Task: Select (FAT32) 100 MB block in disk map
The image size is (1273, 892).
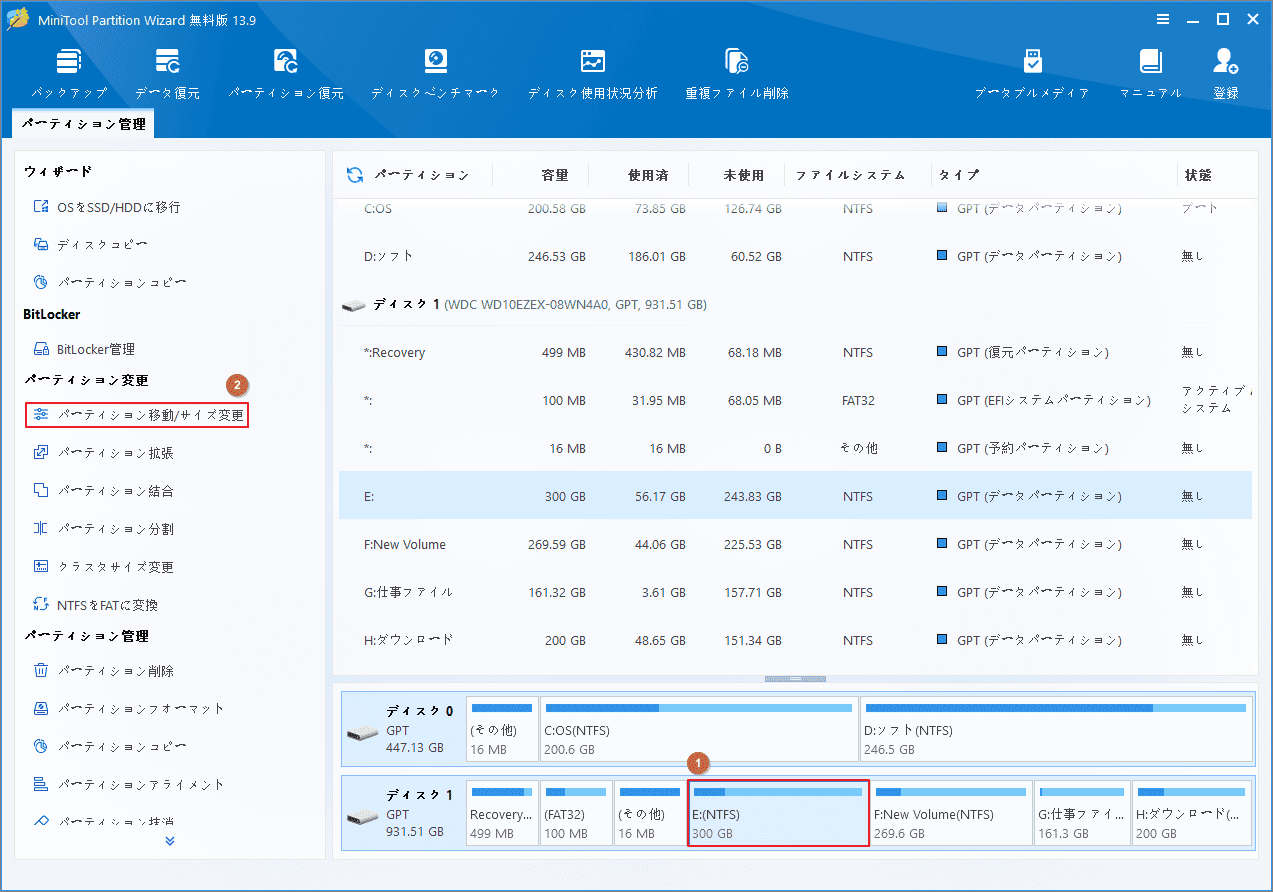Action: point(576,814)
